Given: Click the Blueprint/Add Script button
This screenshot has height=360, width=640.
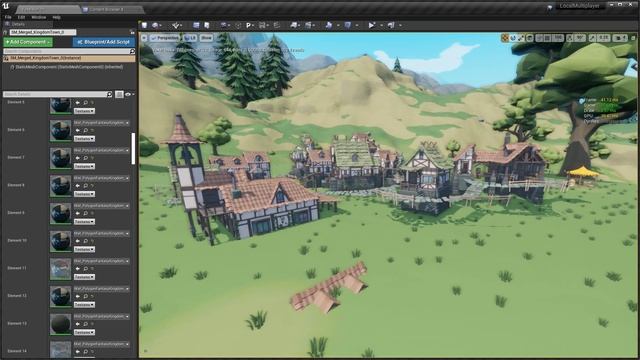Looking at the screenshot, I should coord(103,42).
